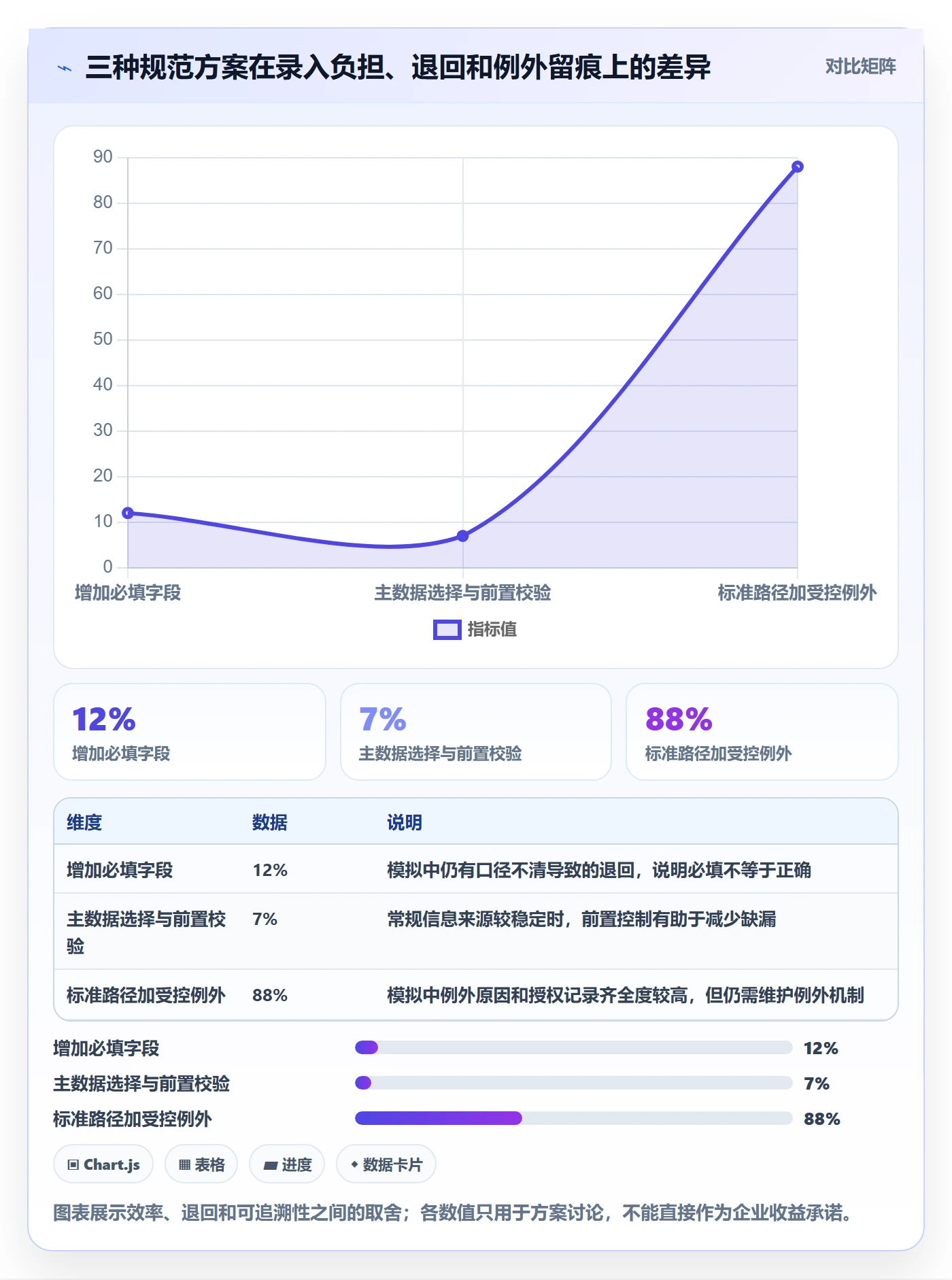Click the x-axis label 增加必填字段
Screen dimensions: 952x1280
point(128,592)
